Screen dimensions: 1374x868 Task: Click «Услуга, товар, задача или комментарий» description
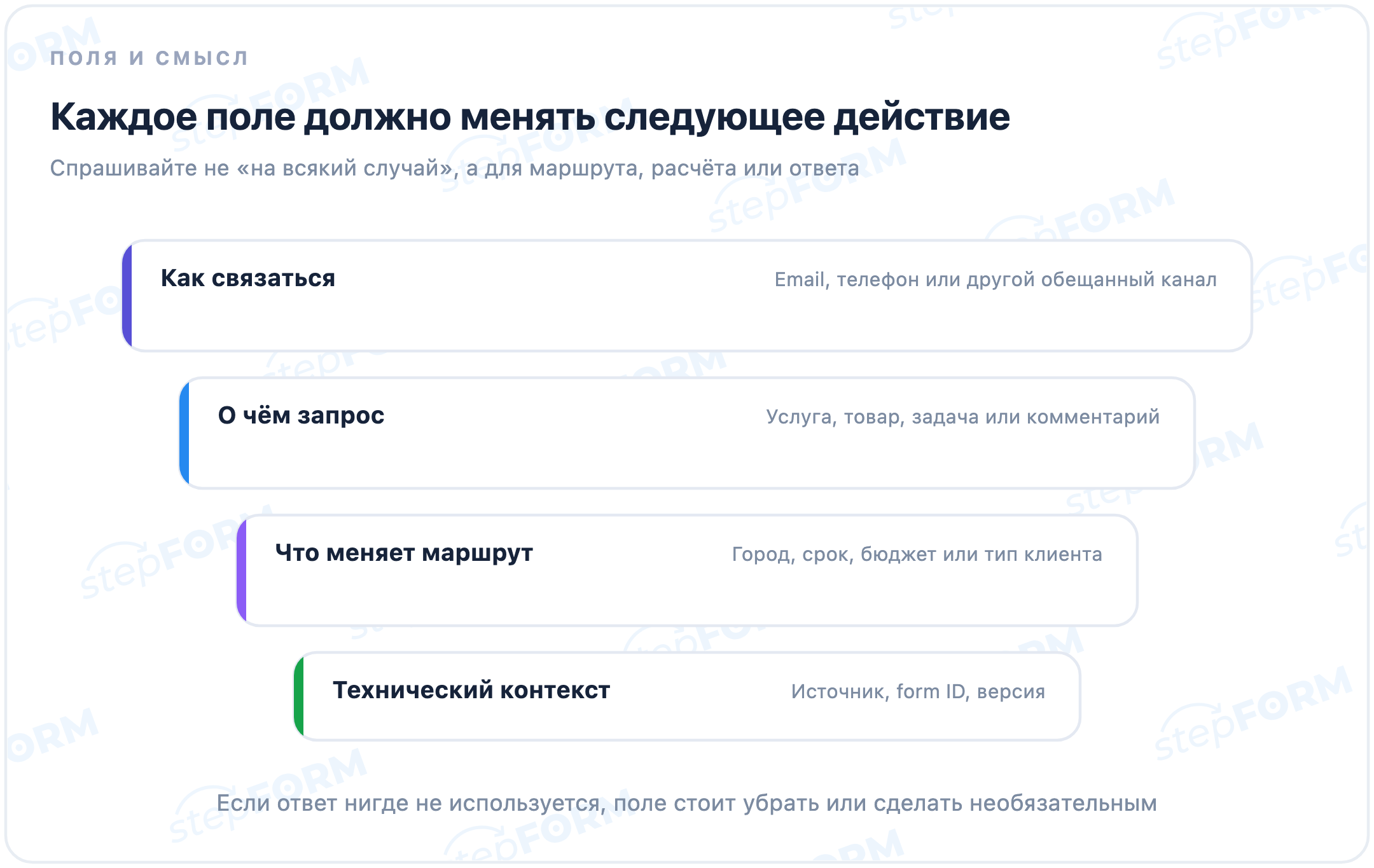pyautogui.click(x=962, y=417)
